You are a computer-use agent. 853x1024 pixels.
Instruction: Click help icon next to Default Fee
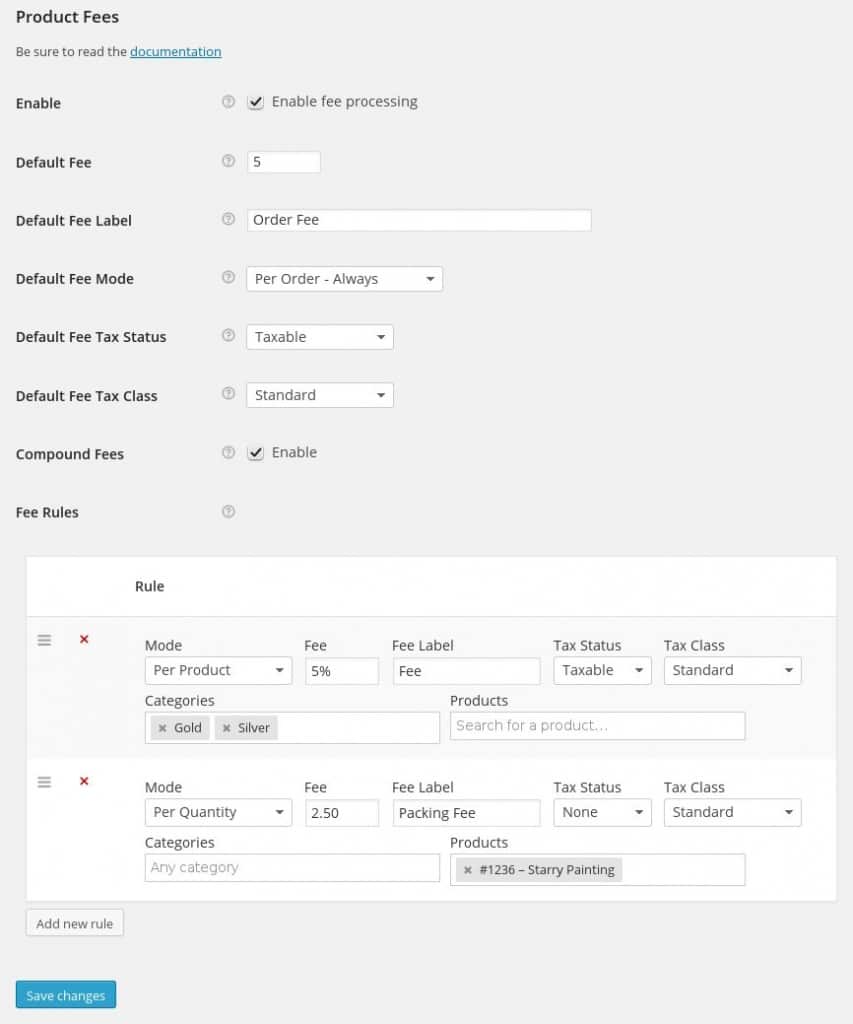coord(228,161)
